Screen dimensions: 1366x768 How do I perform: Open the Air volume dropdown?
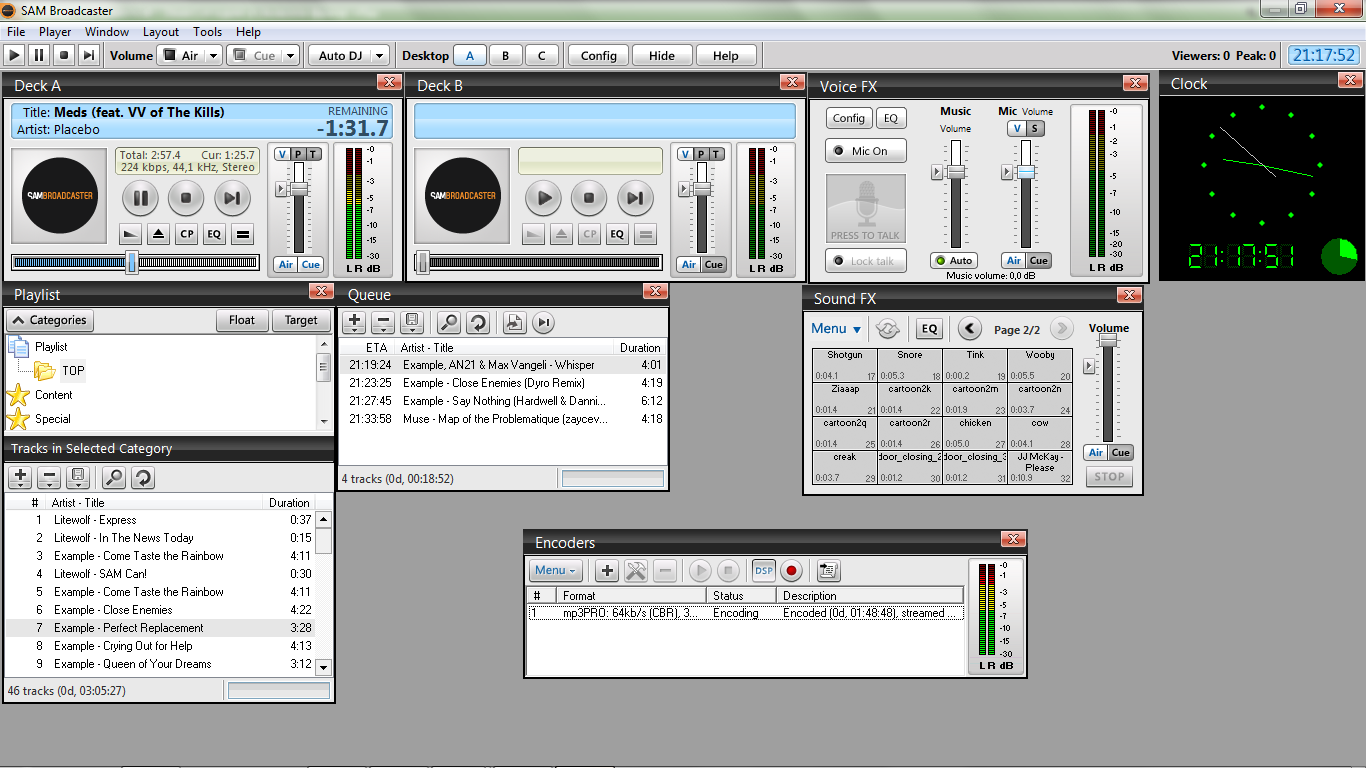[x=214, y=56]
